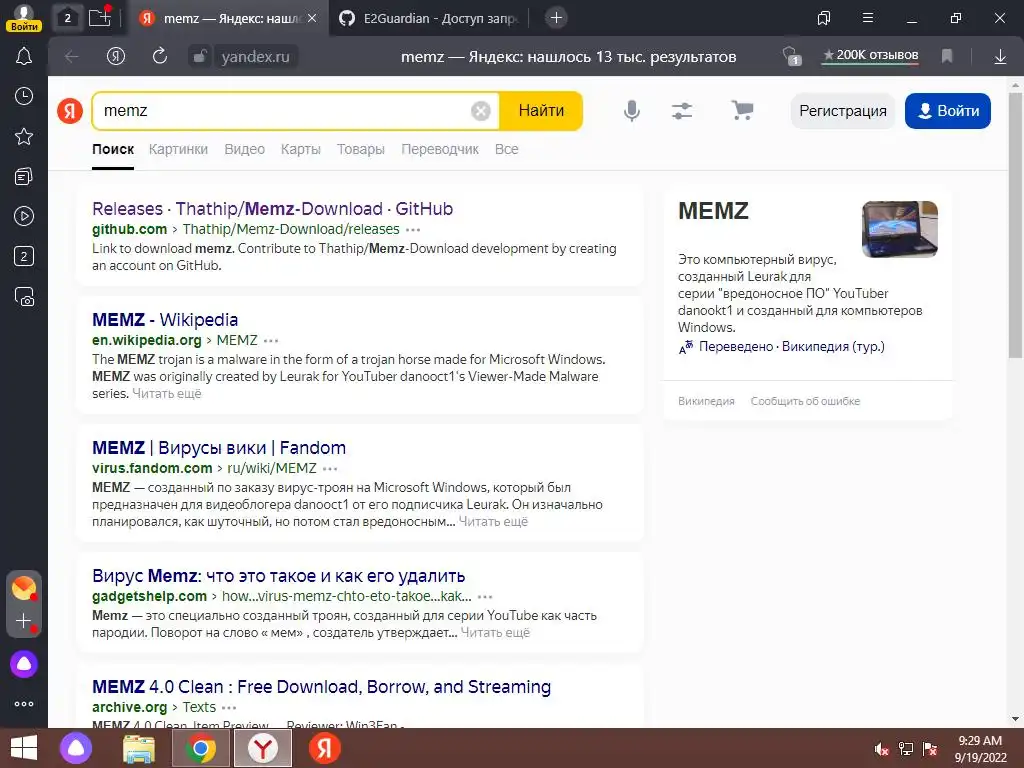Select Переводчик search category
This screenshot has width=1024, height=768.
pos(440,149)
